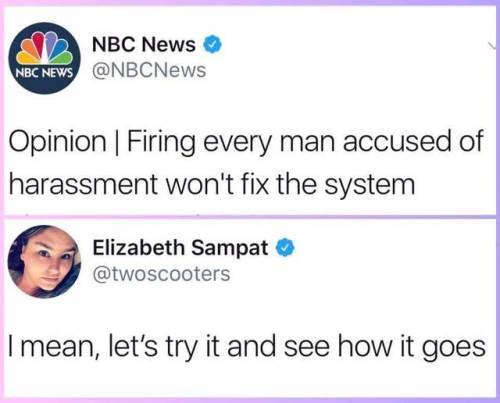The width and height of the screenshot is (500, 403).
Task: Open Elizabeth Sampat's profile photo
Action: 44,262
